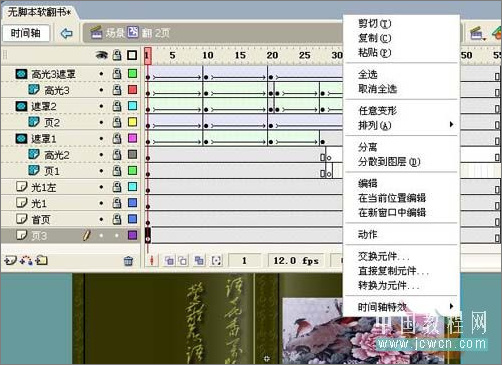
Task: Click the playhead at frame 1
Action: pos(148,56)
